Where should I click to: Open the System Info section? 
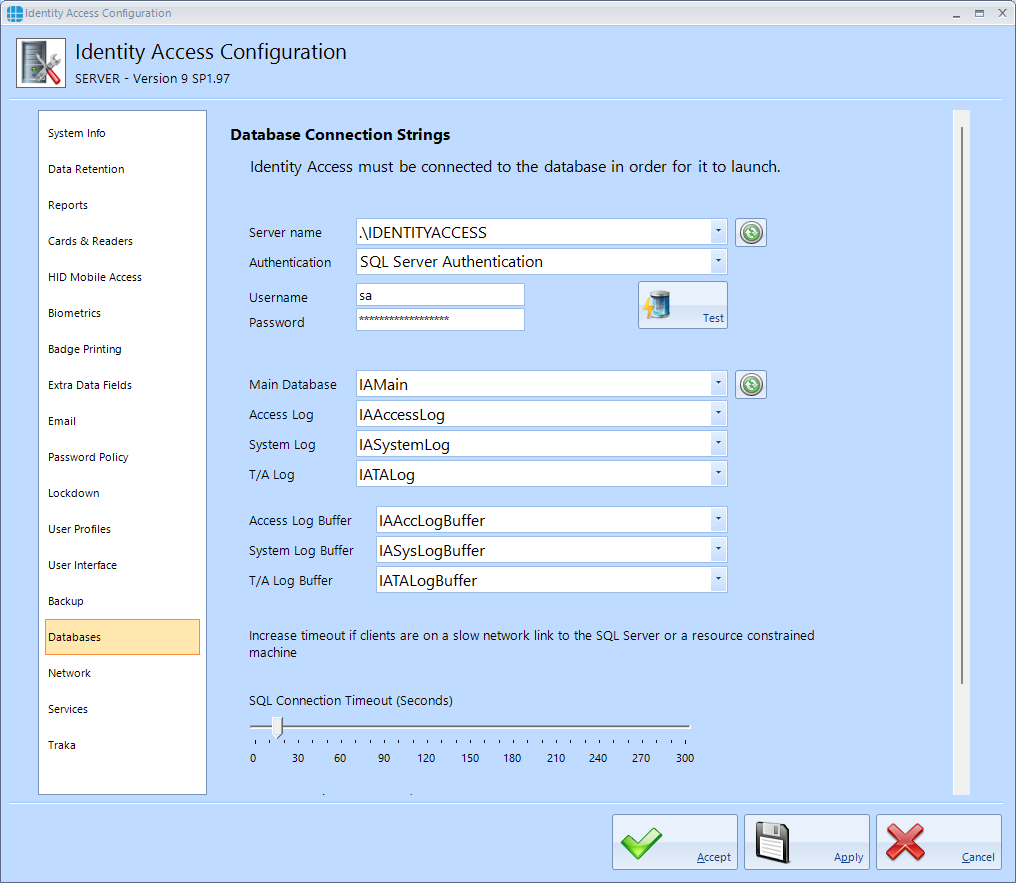122,133
